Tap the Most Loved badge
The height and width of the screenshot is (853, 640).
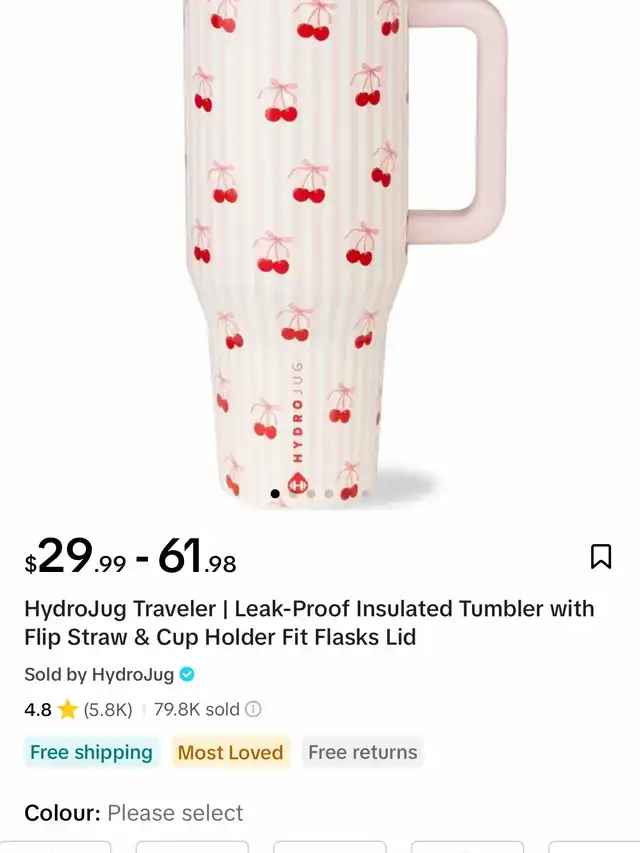pos(230,752)
